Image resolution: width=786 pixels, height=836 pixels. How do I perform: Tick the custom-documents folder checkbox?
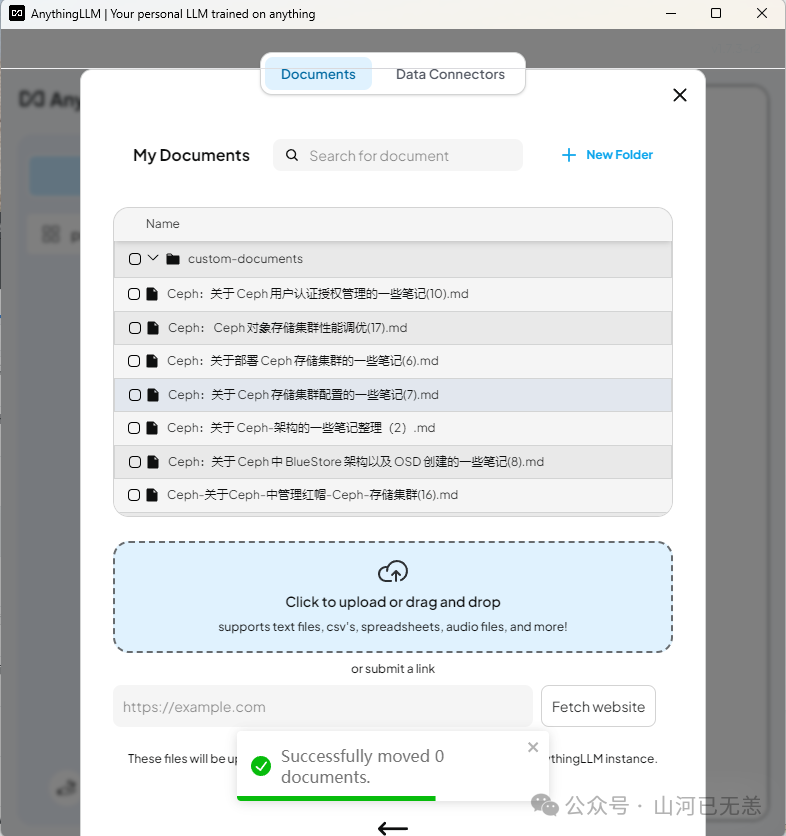coord(135,259)
